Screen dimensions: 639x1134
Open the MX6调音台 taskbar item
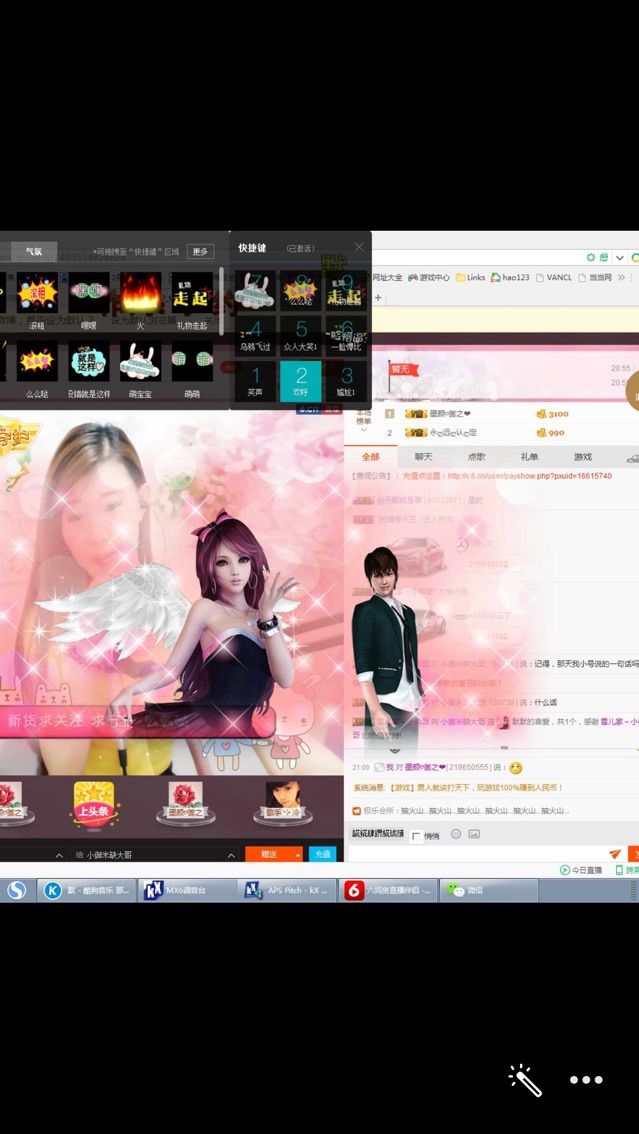coord(186,890)
